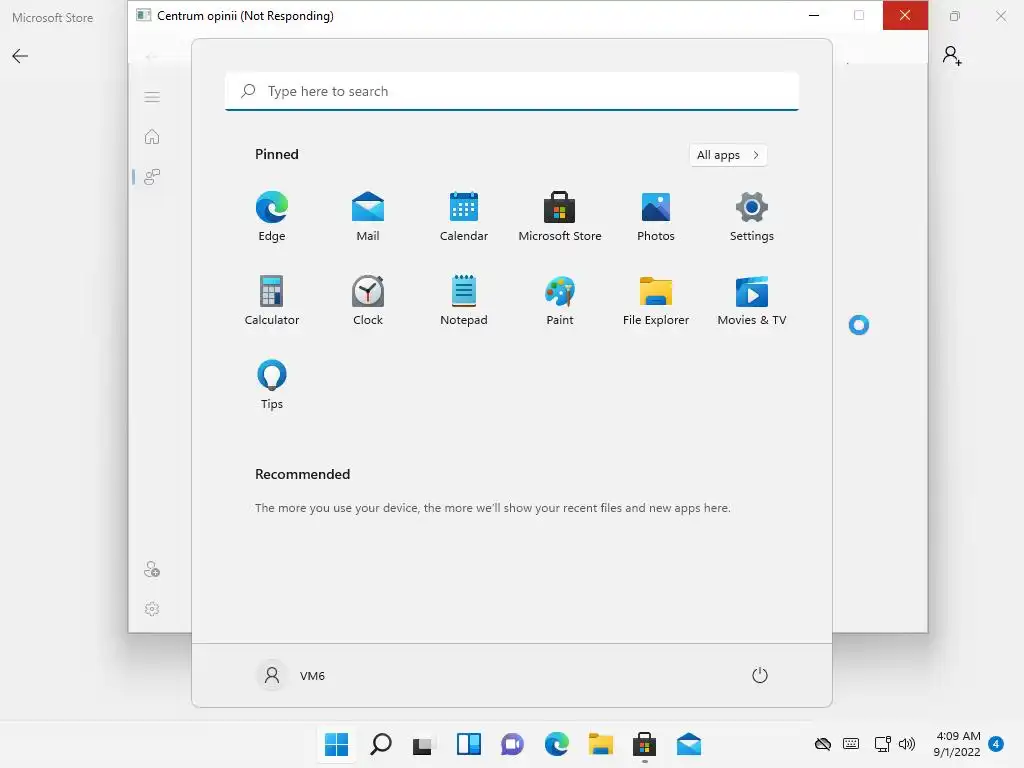Click the cloud sync tray icon
Image resolution: width=1024 pixels, height=768 pixels.
[823, 744]
